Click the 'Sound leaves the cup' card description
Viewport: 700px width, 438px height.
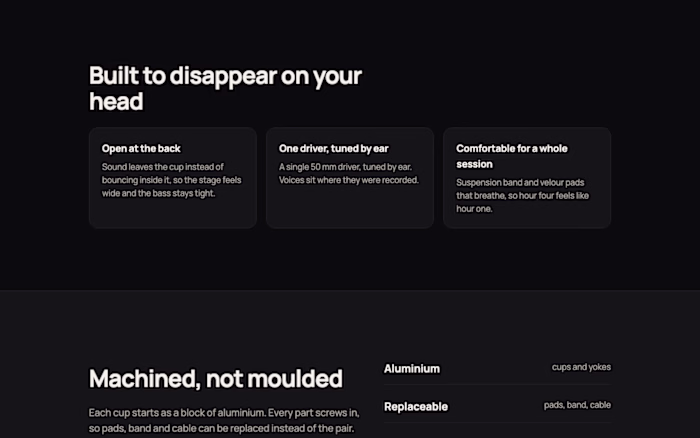point(171,180)
